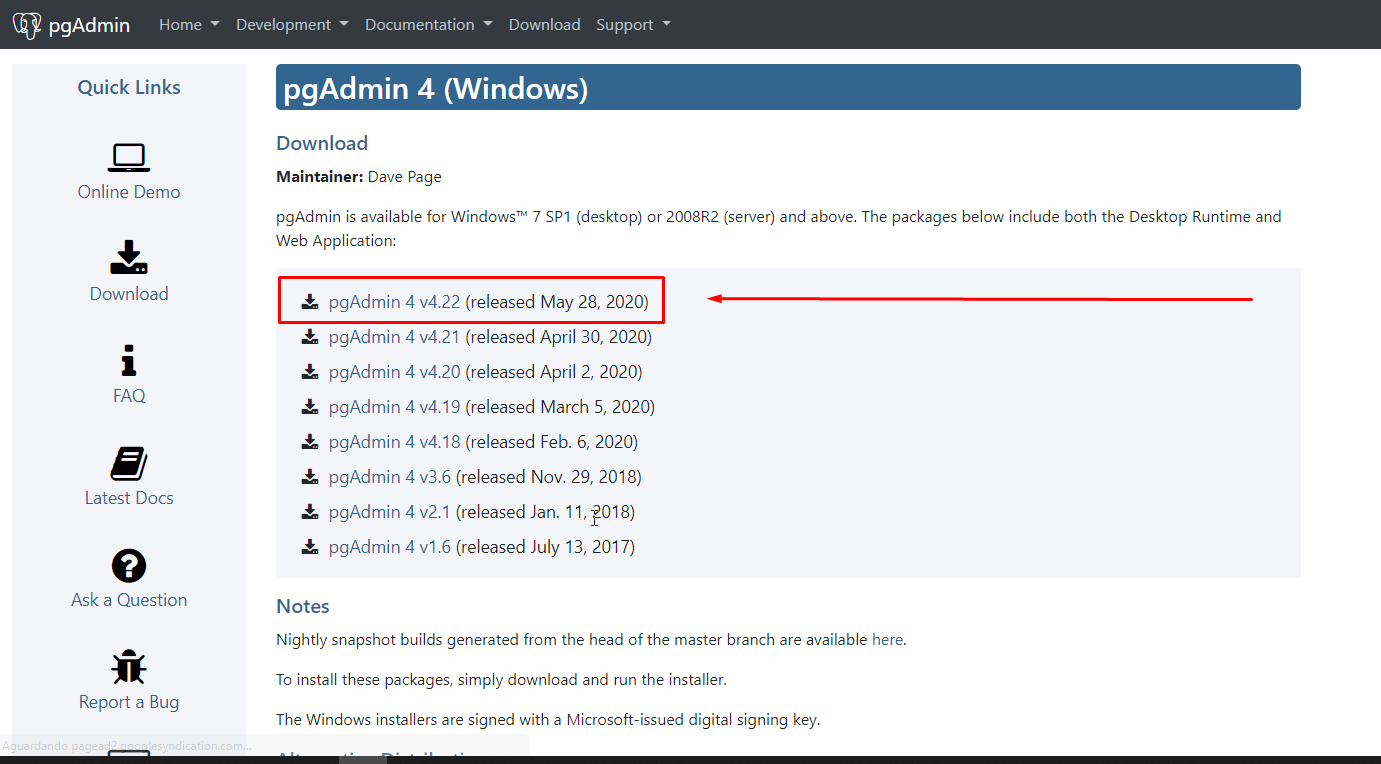Click the FAQ info icon
Screen dimensions: 1381x764
click(x=128, y=361)
